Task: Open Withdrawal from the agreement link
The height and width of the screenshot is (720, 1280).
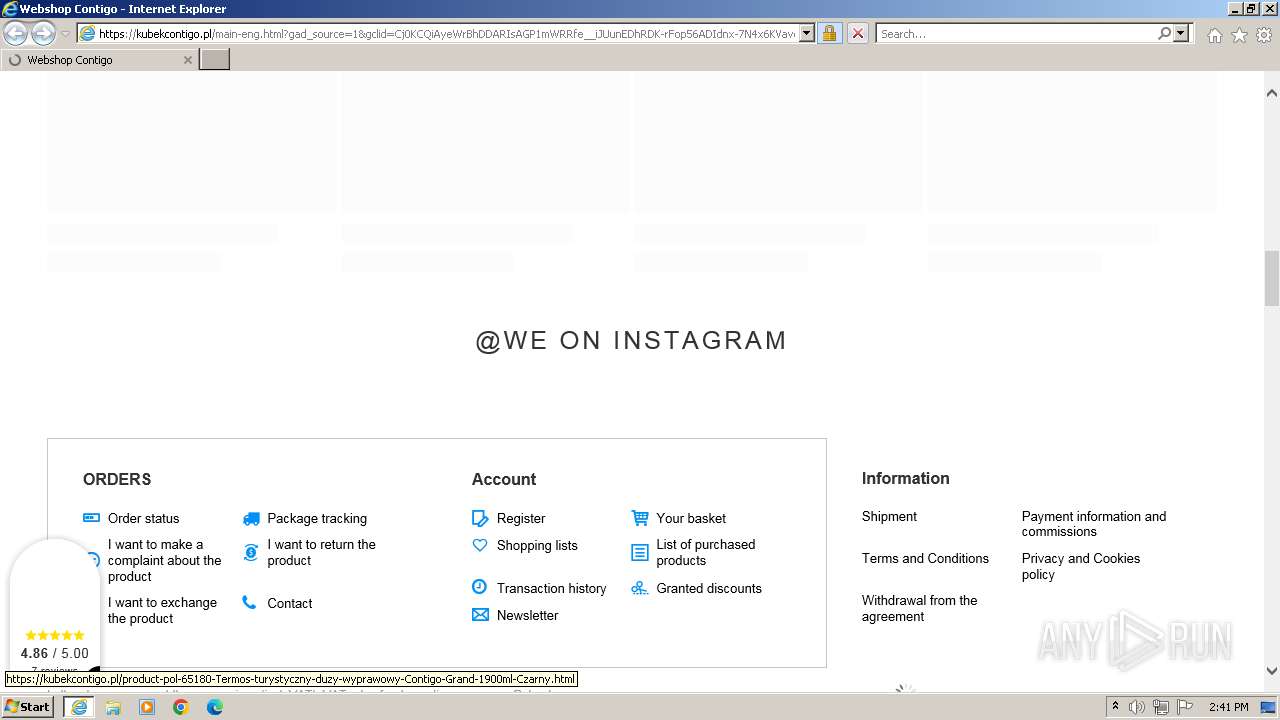Action: pos(920,608)
